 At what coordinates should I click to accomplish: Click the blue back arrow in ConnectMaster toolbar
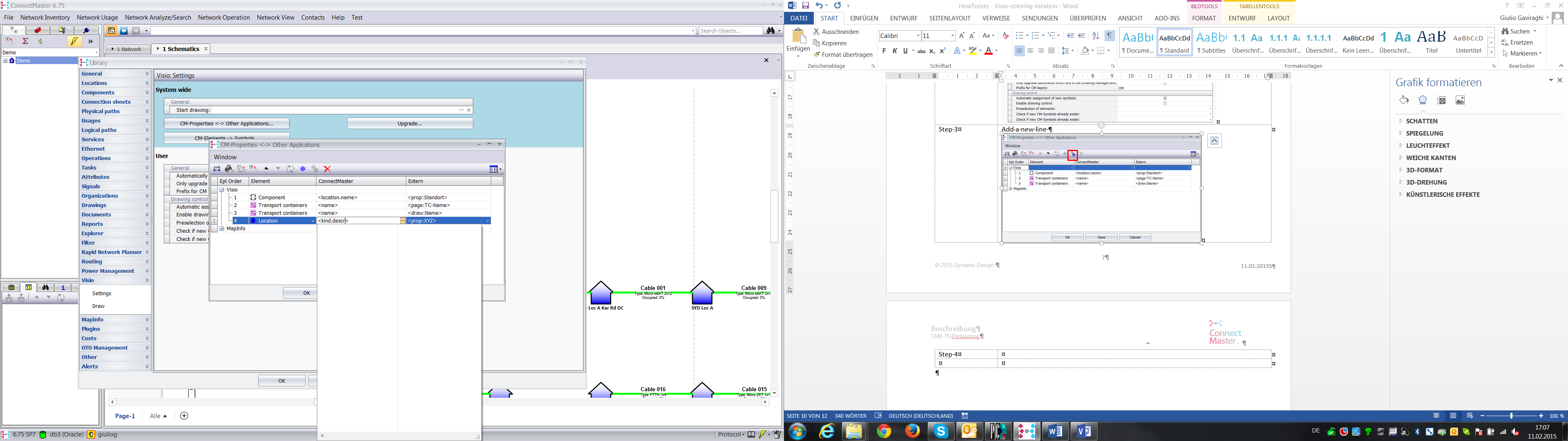coord(124,31)
